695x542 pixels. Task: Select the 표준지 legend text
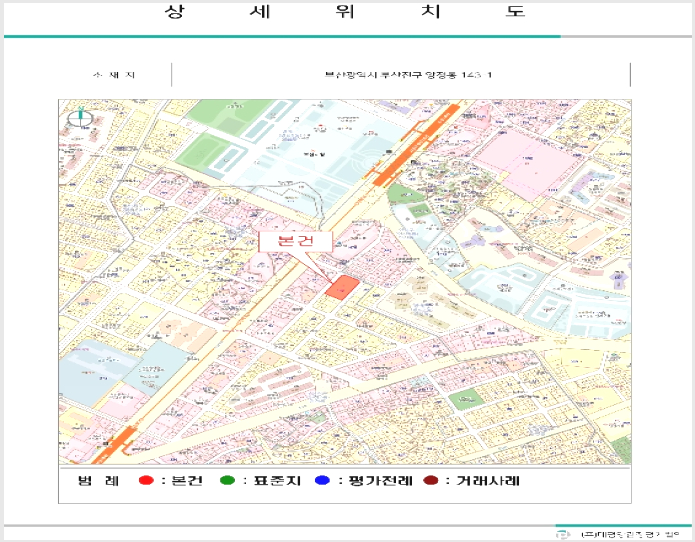[277, 481]
